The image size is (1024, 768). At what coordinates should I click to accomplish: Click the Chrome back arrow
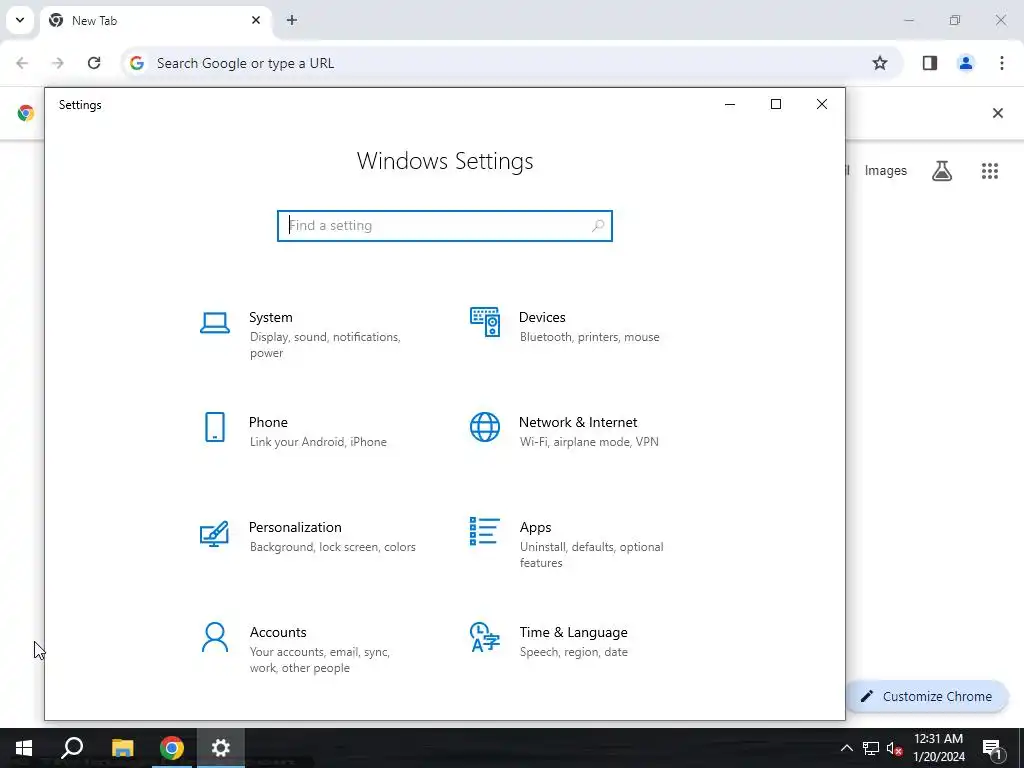click(22, 63)
